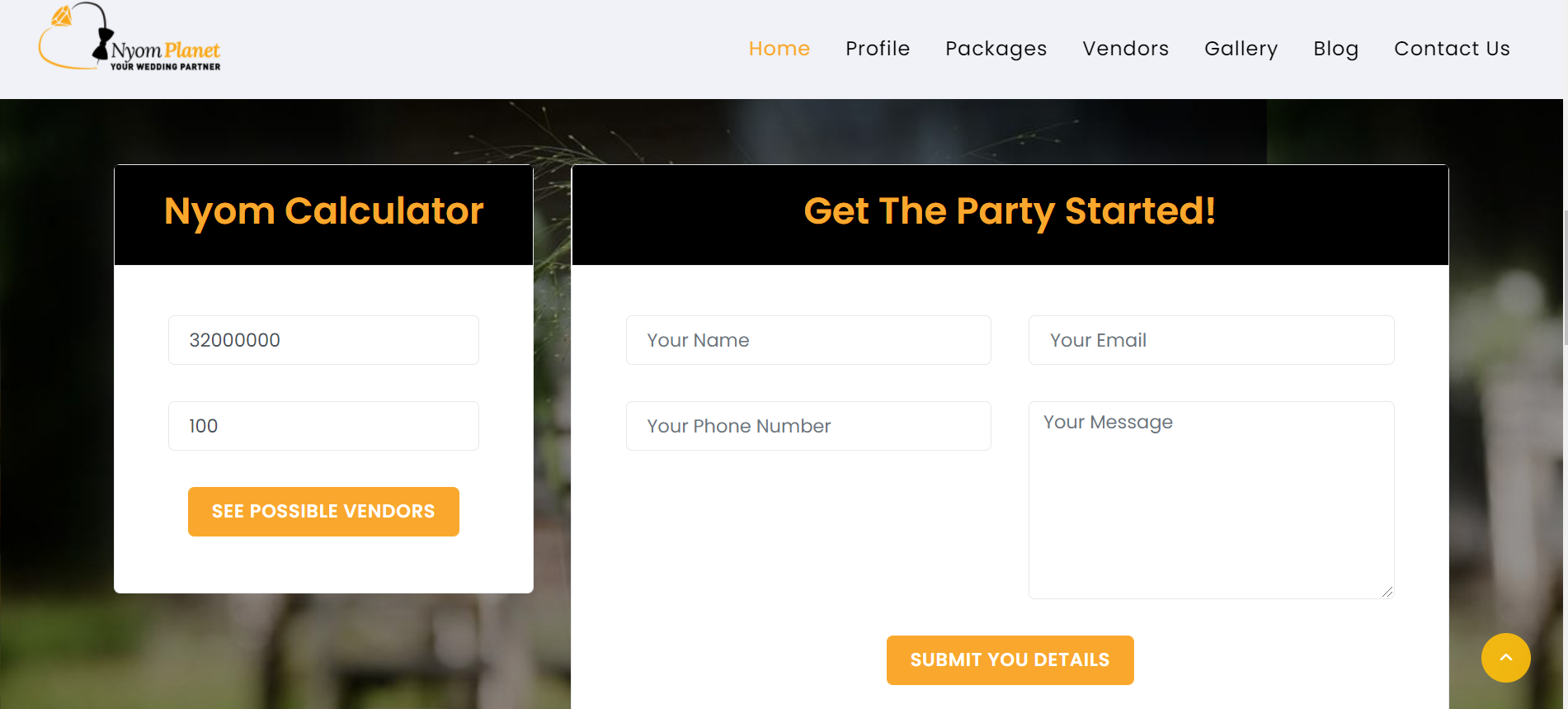Click inside the Your Message textarea
This screenshot has width=1568, height=709.
(1211, 500)
